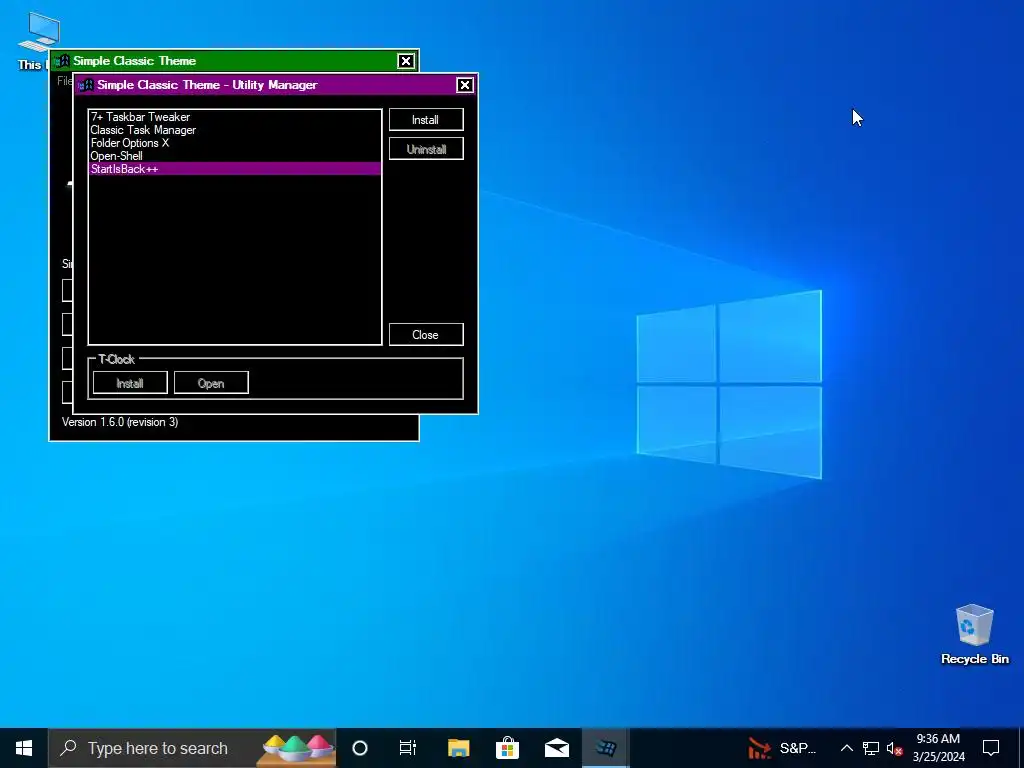1024x768 pixels.
Task: Click Install button beside utility list
Action: click(x=426, y=120)
